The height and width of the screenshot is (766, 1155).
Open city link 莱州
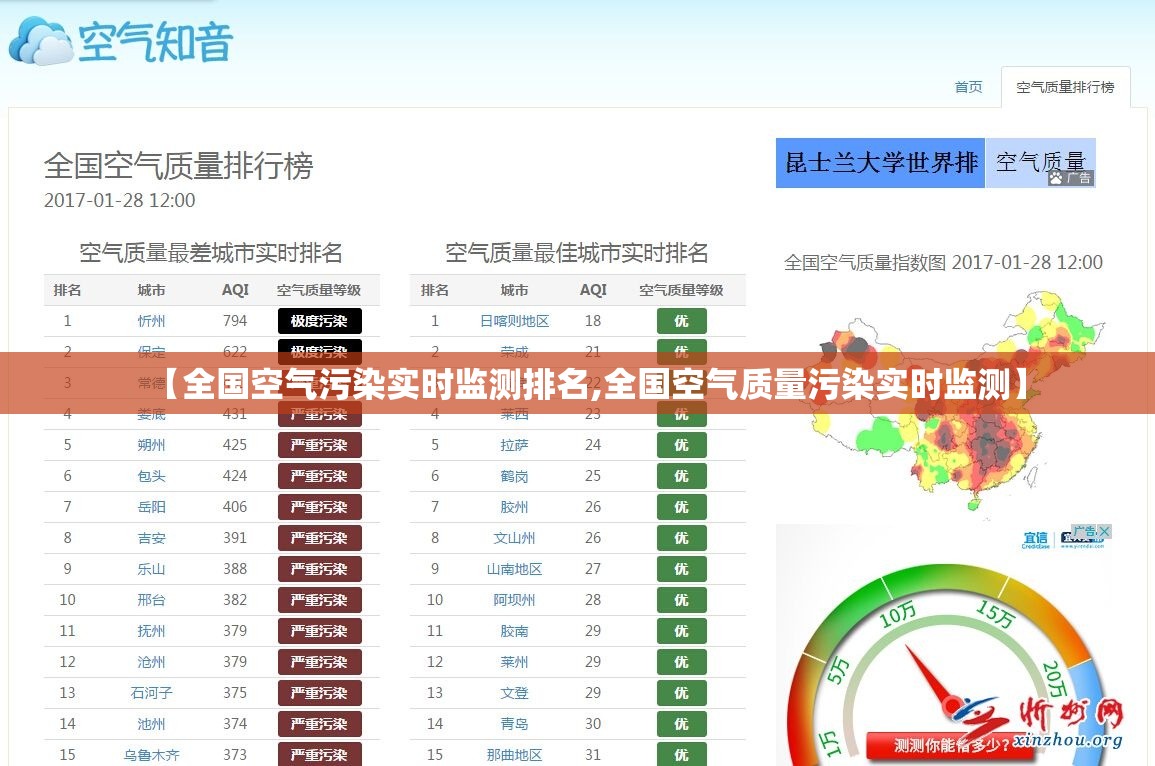(514, 661)
